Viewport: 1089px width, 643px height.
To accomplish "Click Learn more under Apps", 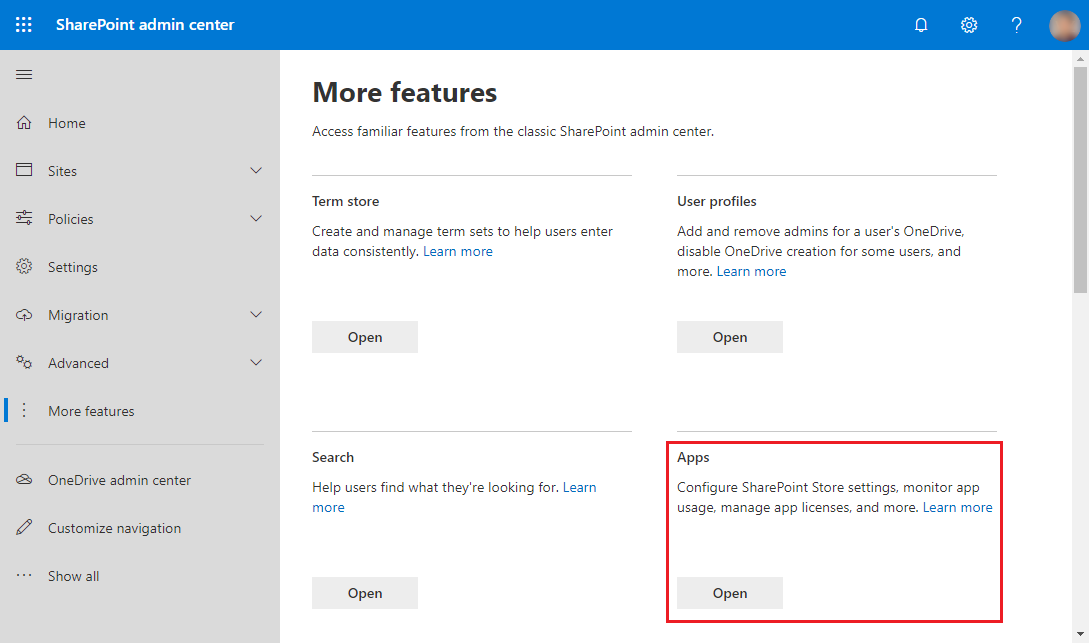I will [x=958, y=508].
